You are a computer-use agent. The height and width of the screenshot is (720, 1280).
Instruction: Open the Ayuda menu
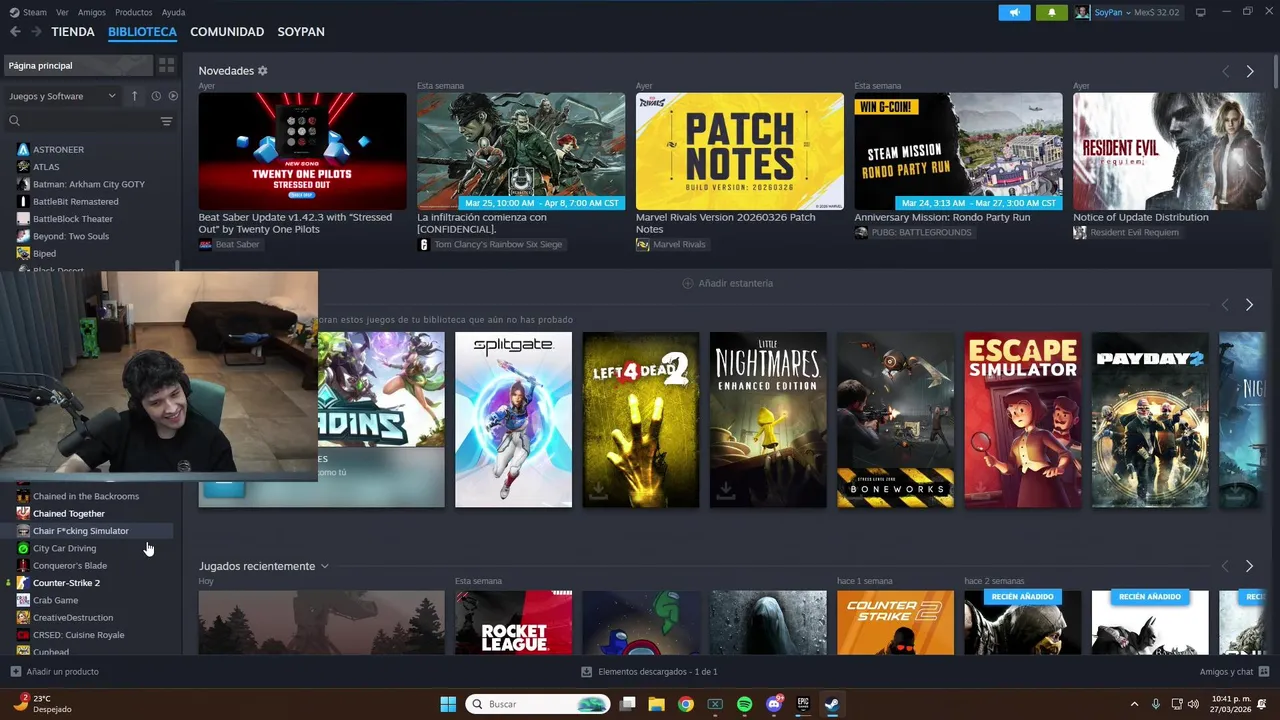pos(173,12)
